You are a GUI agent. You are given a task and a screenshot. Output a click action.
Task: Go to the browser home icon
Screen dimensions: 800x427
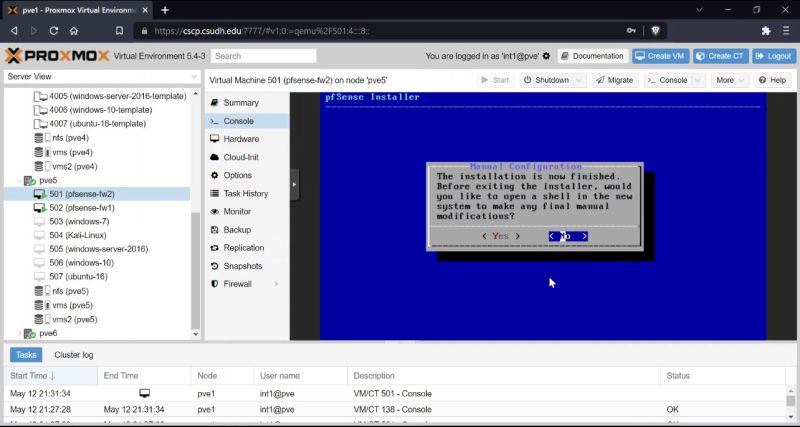[74, 31]
